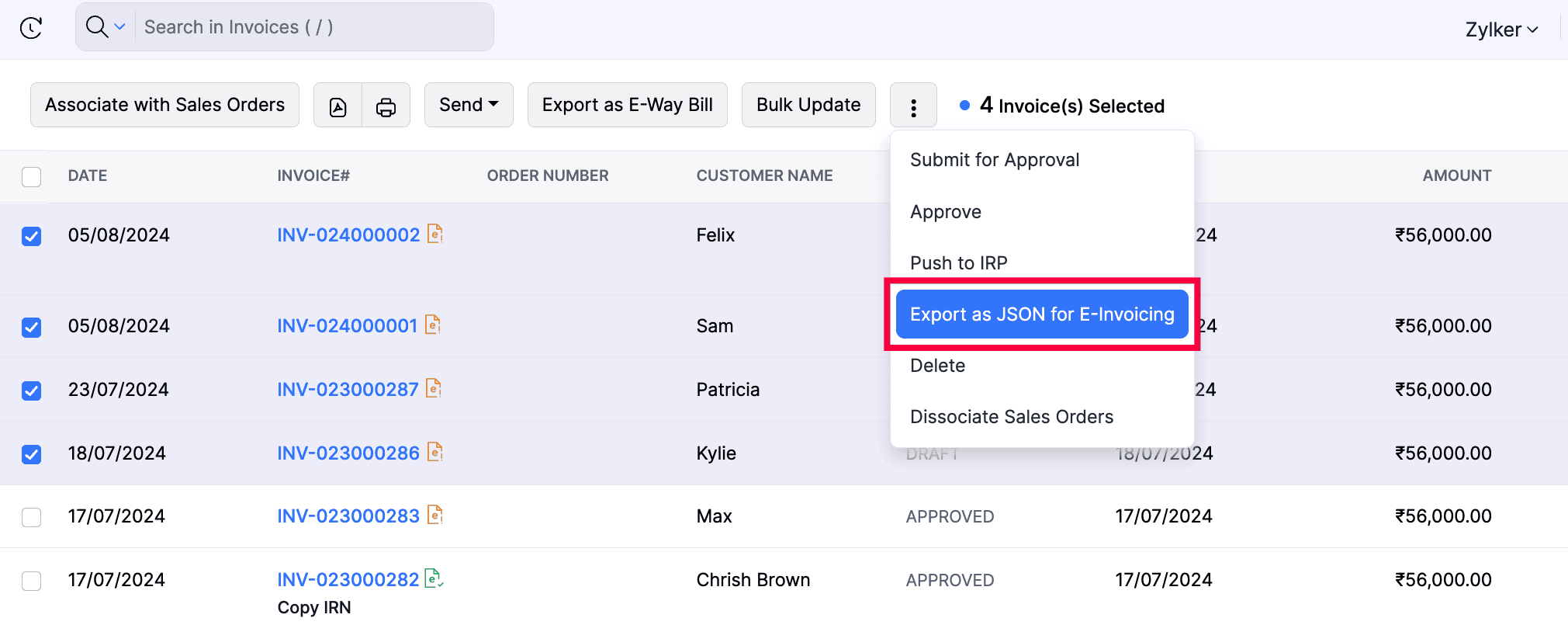
Task: Open the Send dropdown
Action: (468, 105)
